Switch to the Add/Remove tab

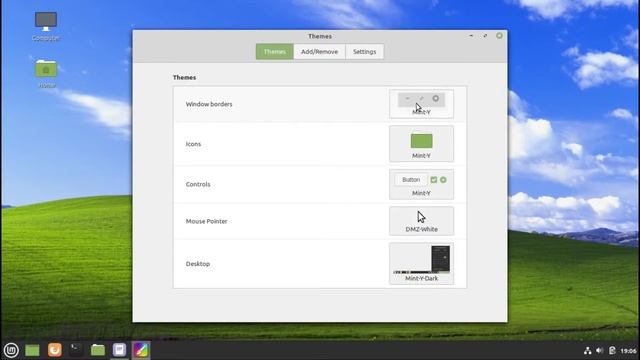click(319, 52)
